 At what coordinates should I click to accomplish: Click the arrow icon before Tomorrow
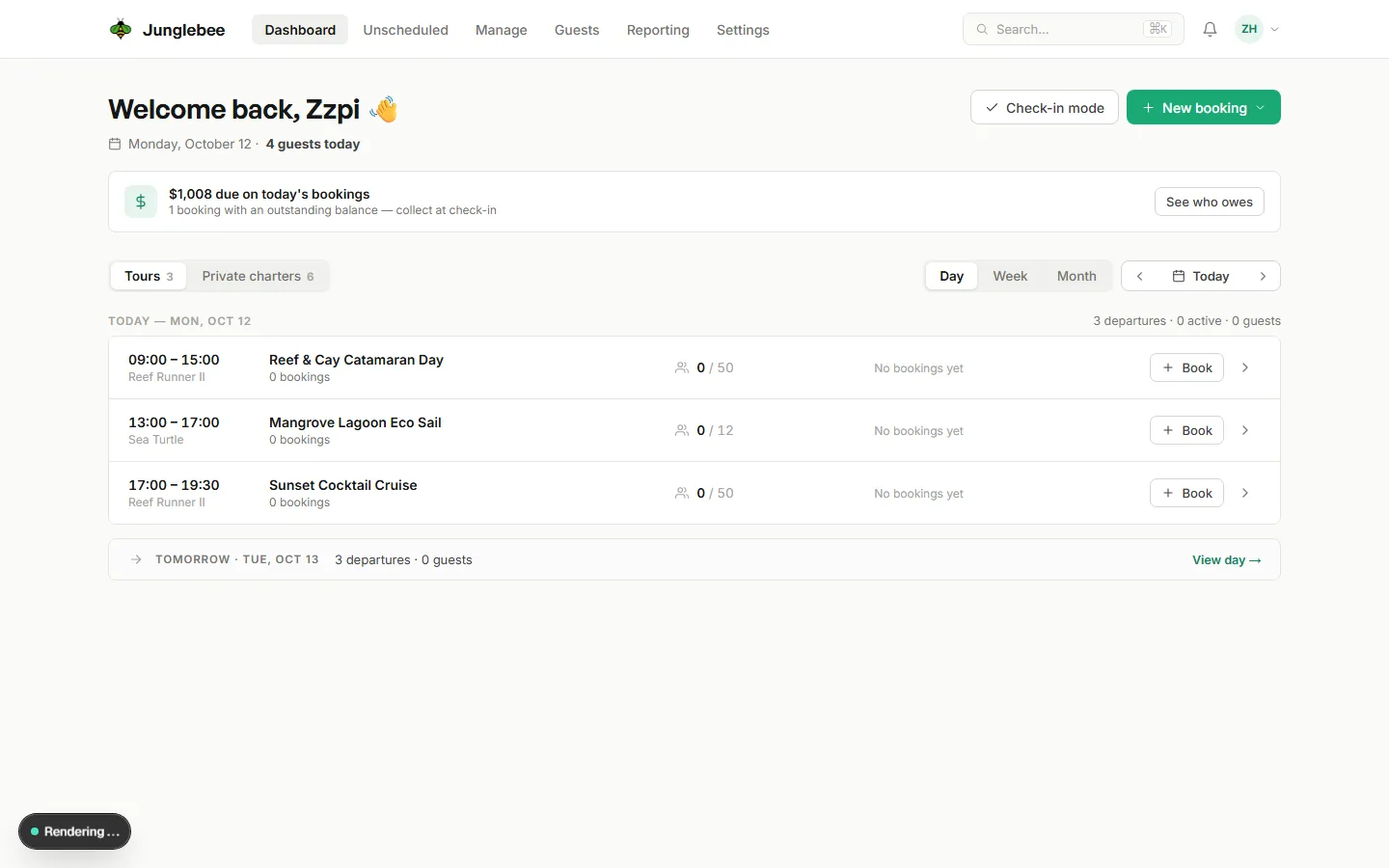click(x=136, y=559)
